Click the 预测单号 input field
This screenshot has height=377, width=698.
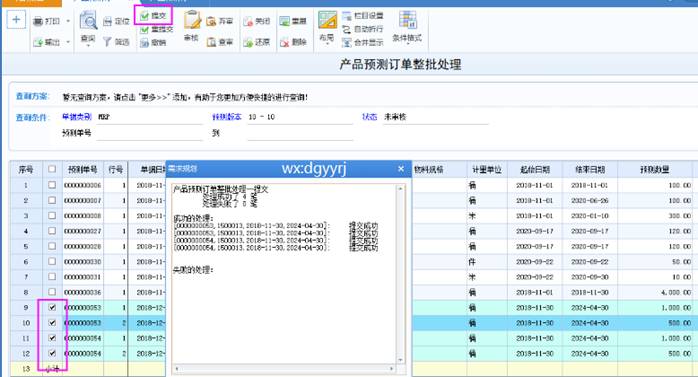pos(150,133)
